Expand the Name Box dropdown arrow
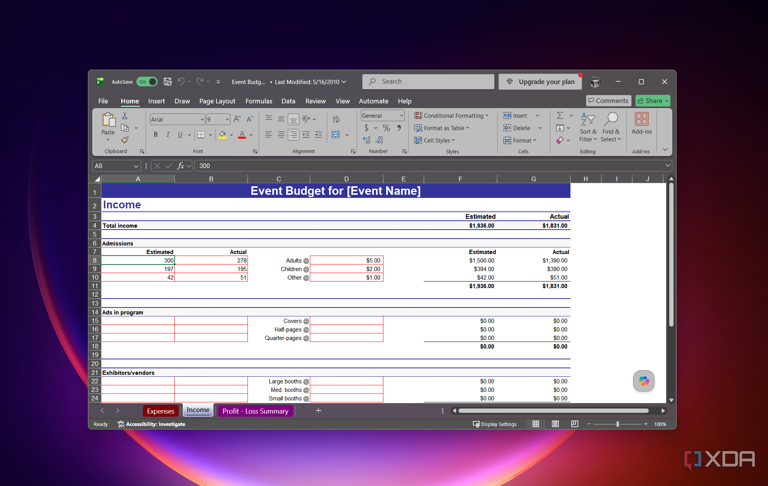 pyautogui.click(x=136, y=166)
